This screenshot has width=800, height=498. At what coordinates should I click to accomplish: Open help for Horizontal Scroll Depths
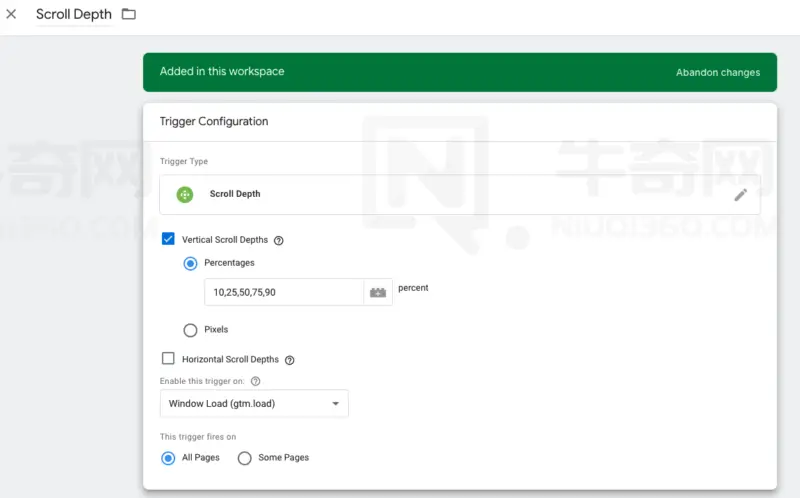coord(289,360)
